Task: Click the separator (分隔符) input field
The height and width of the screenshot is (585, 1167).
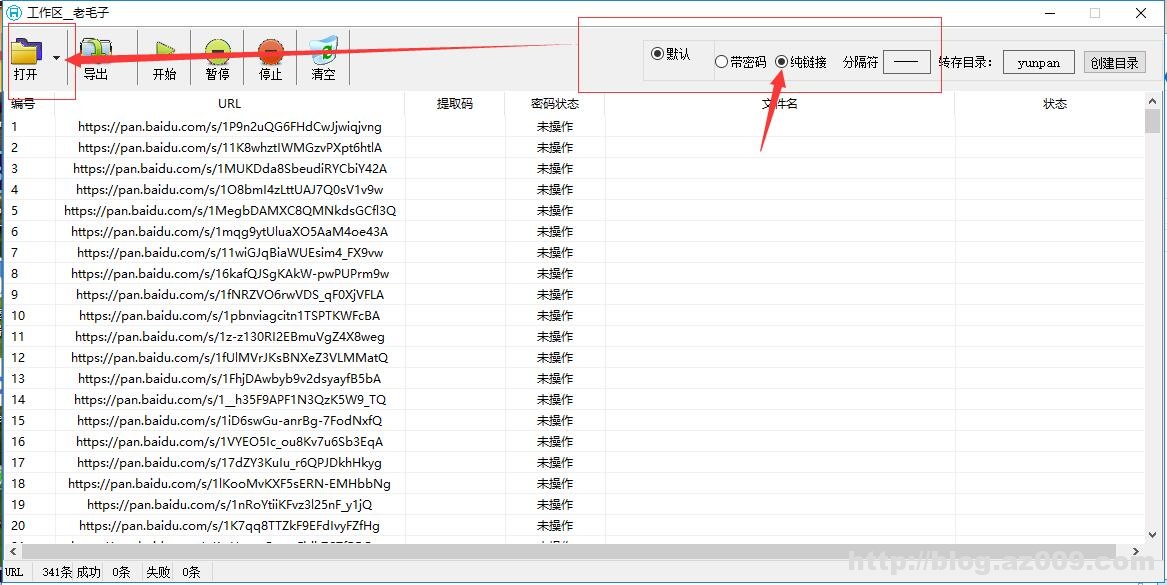Action: [x=906, y=62]
